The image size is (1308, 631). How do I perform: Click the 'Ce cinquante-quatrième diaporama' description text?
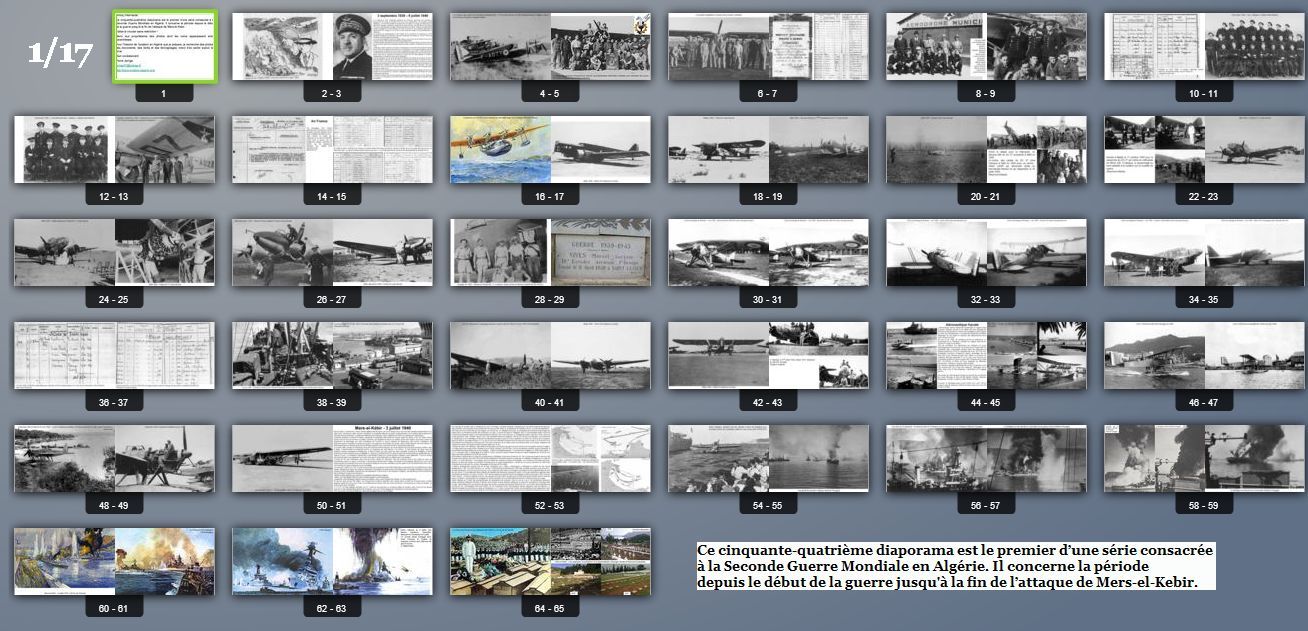(955, 566)
